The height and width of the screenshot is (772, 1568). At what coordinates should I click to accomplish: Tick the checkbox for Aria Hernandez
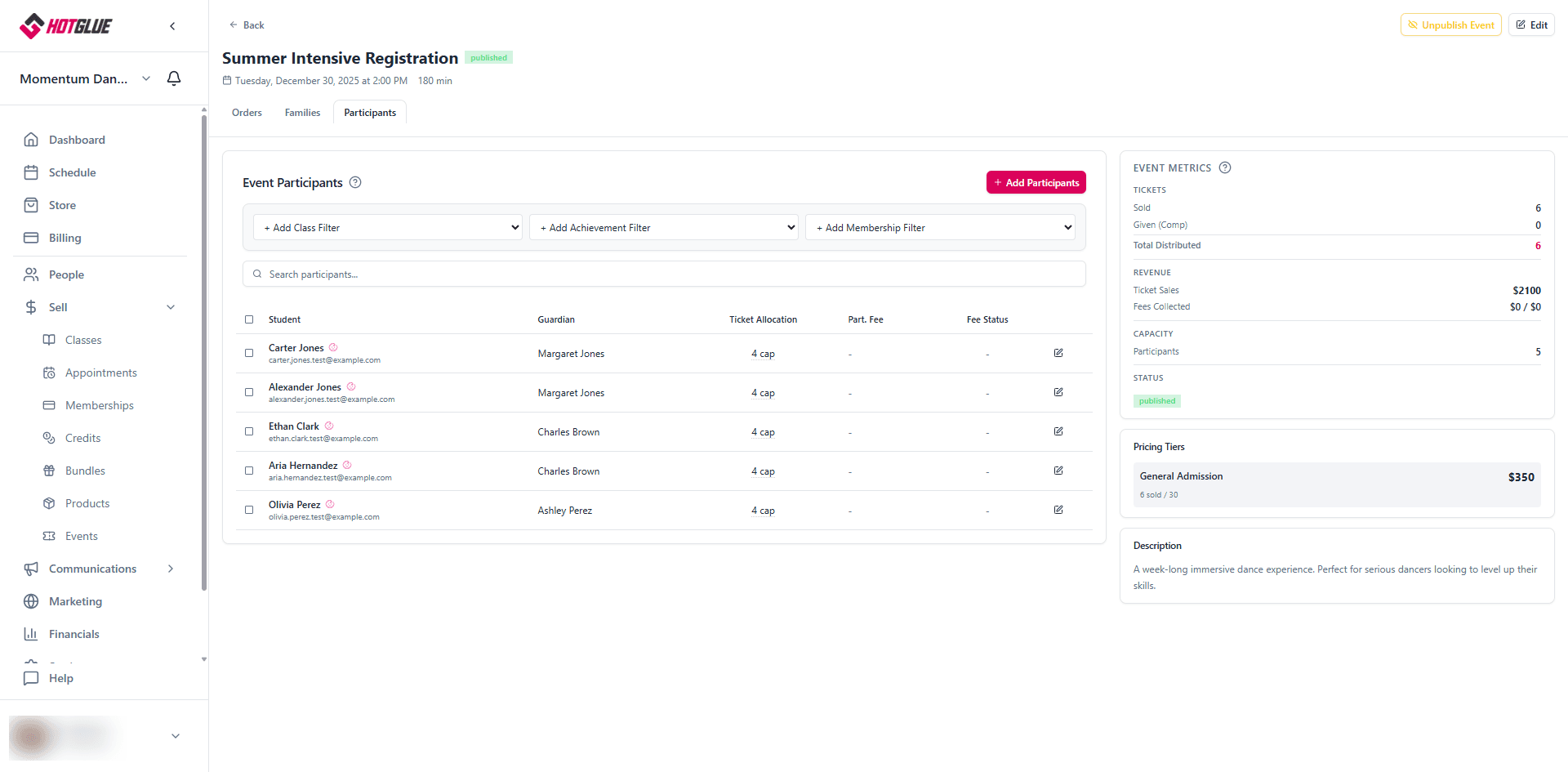pos(249,471)
